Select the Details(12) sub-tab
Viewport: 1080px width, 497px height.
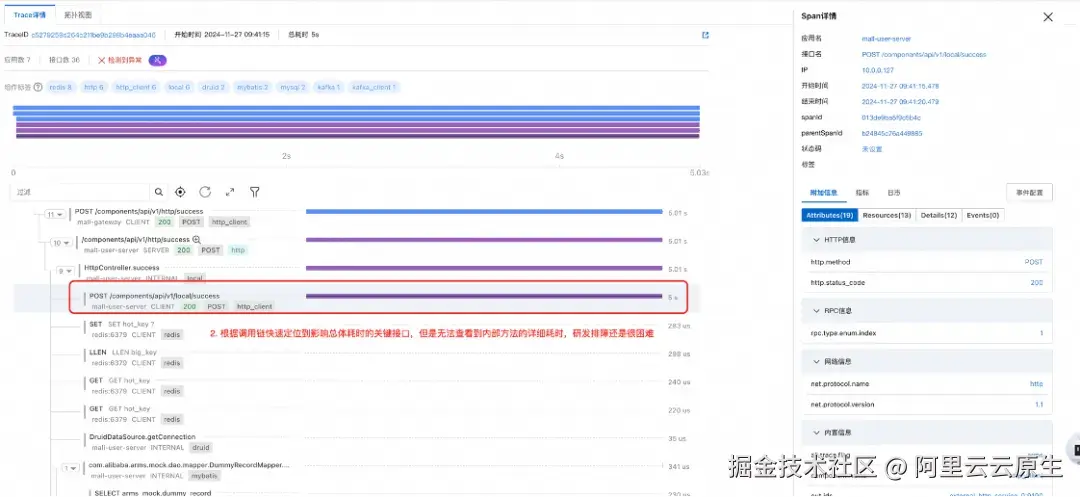(939, 215)
